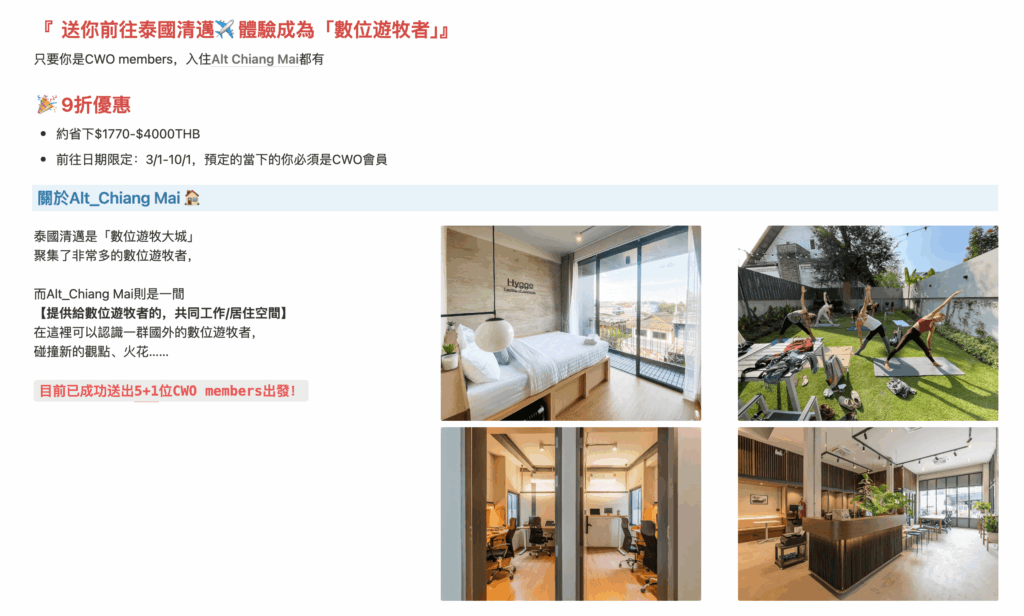Click the 9折優惠 heading text
This screenshot has width=1024, height=616.
(95, 105)
